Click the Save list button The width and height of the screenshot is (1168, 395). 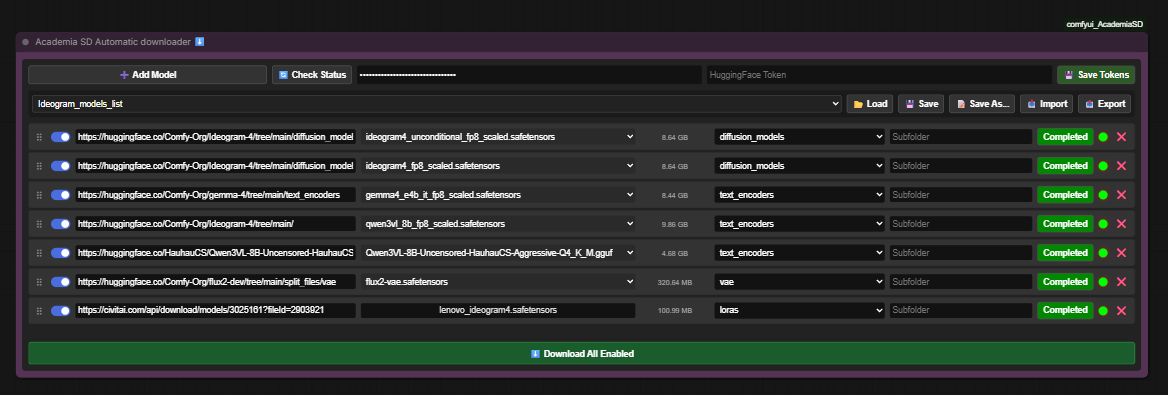click(x=921, y=104)
